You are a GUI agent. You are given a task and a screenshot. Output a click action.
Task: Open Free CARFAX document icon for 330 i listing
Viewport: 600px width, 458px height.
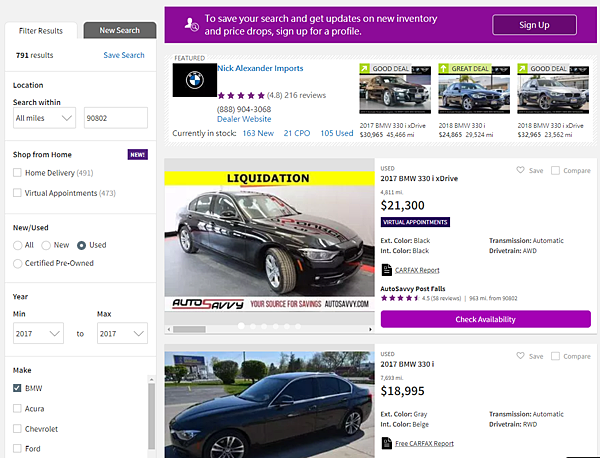click(386, 443)
